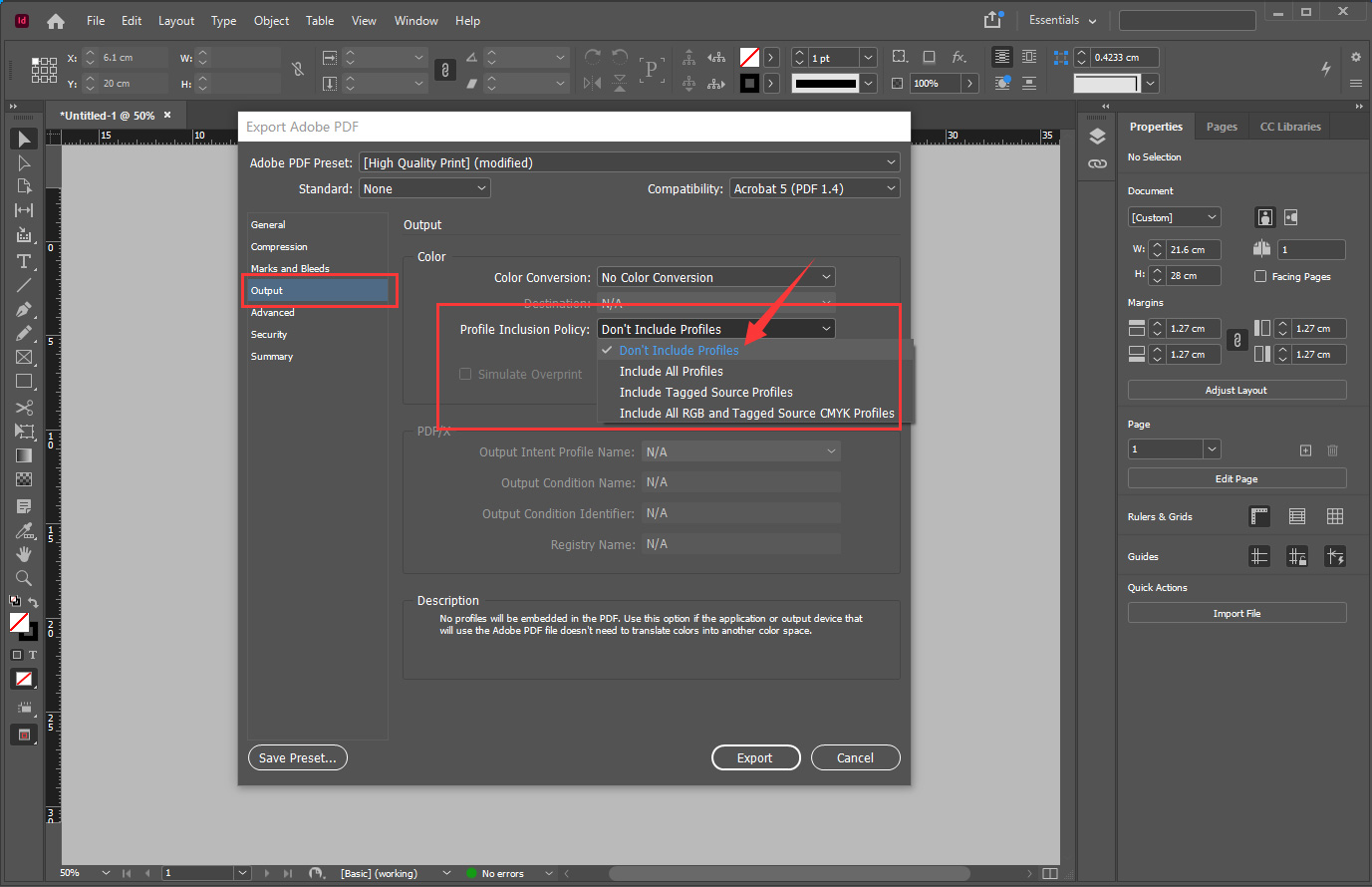1372x887 pixels.
Task: Choose Include All RGB and Tagged Source CMYK Profiles
Action: click(x=756, y=413)
